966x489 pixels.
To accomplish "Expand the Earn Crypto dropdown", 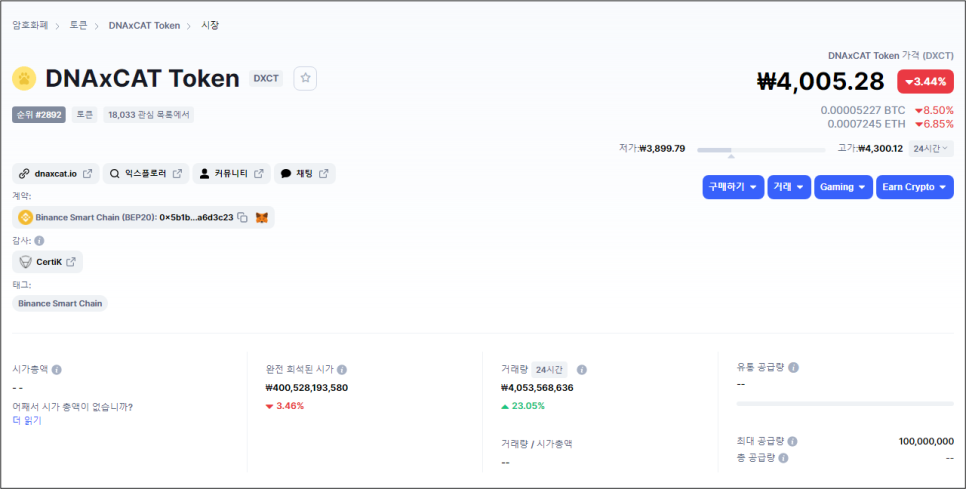I will tap(915, 187).
